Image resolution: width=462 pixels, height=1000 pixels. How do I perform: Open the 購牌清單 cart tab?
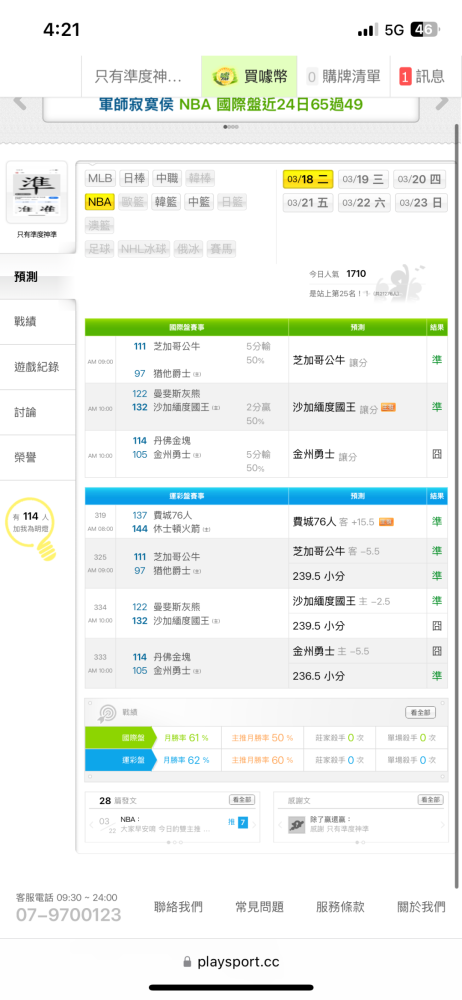344,77
